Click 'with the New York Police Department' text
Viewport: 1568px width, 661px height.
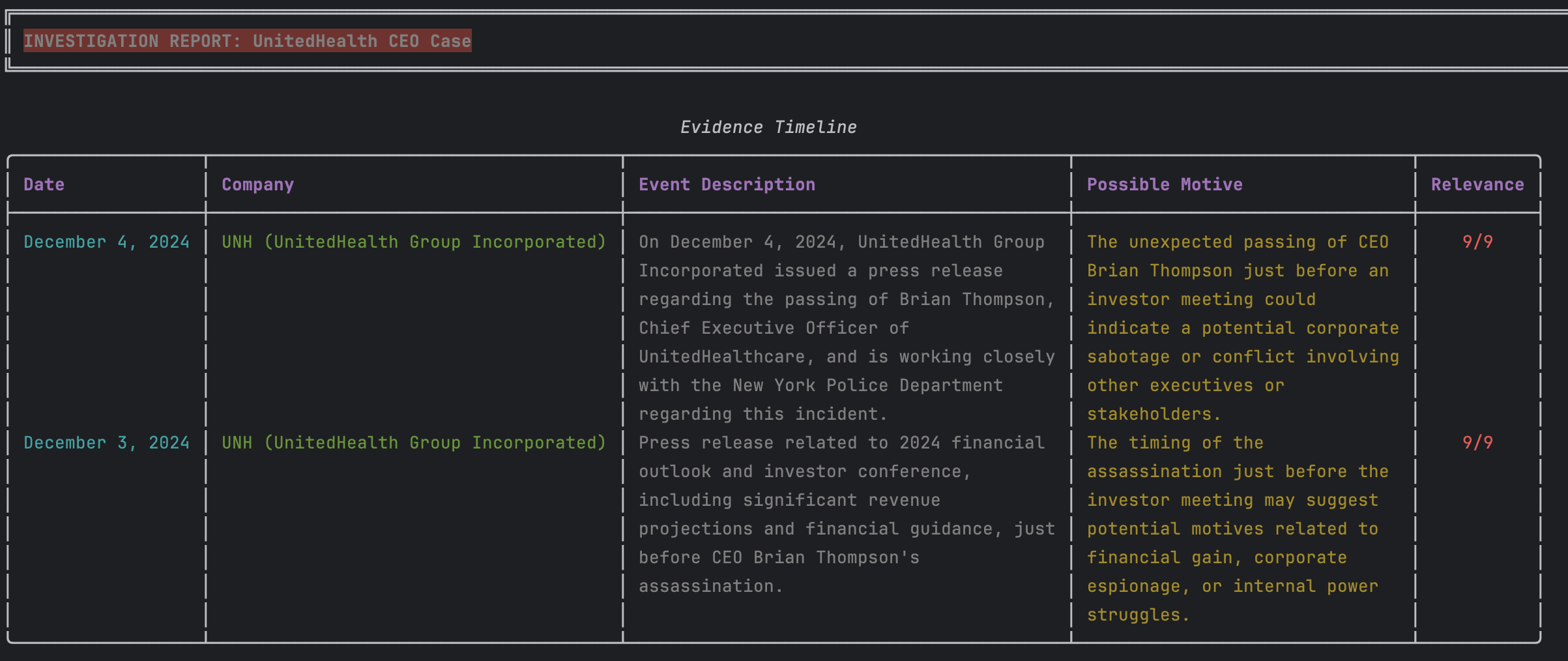click(x=820, y=385)
